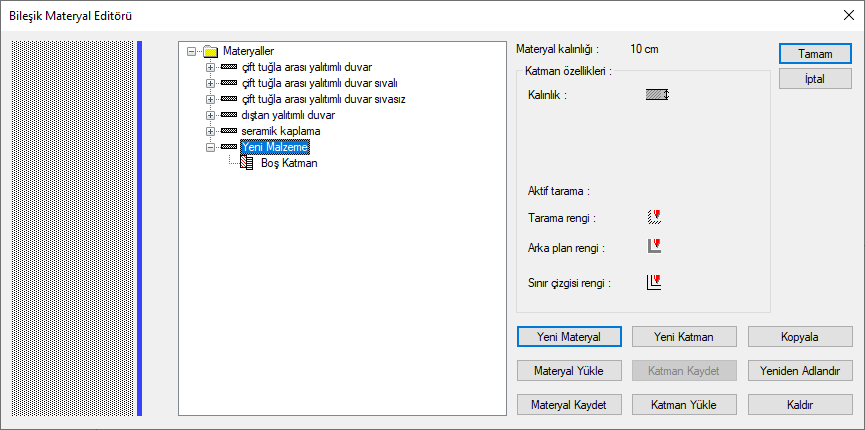
Task: Expand the dıştan yalıtımlı duvar node
Action: tap(210, 115)
